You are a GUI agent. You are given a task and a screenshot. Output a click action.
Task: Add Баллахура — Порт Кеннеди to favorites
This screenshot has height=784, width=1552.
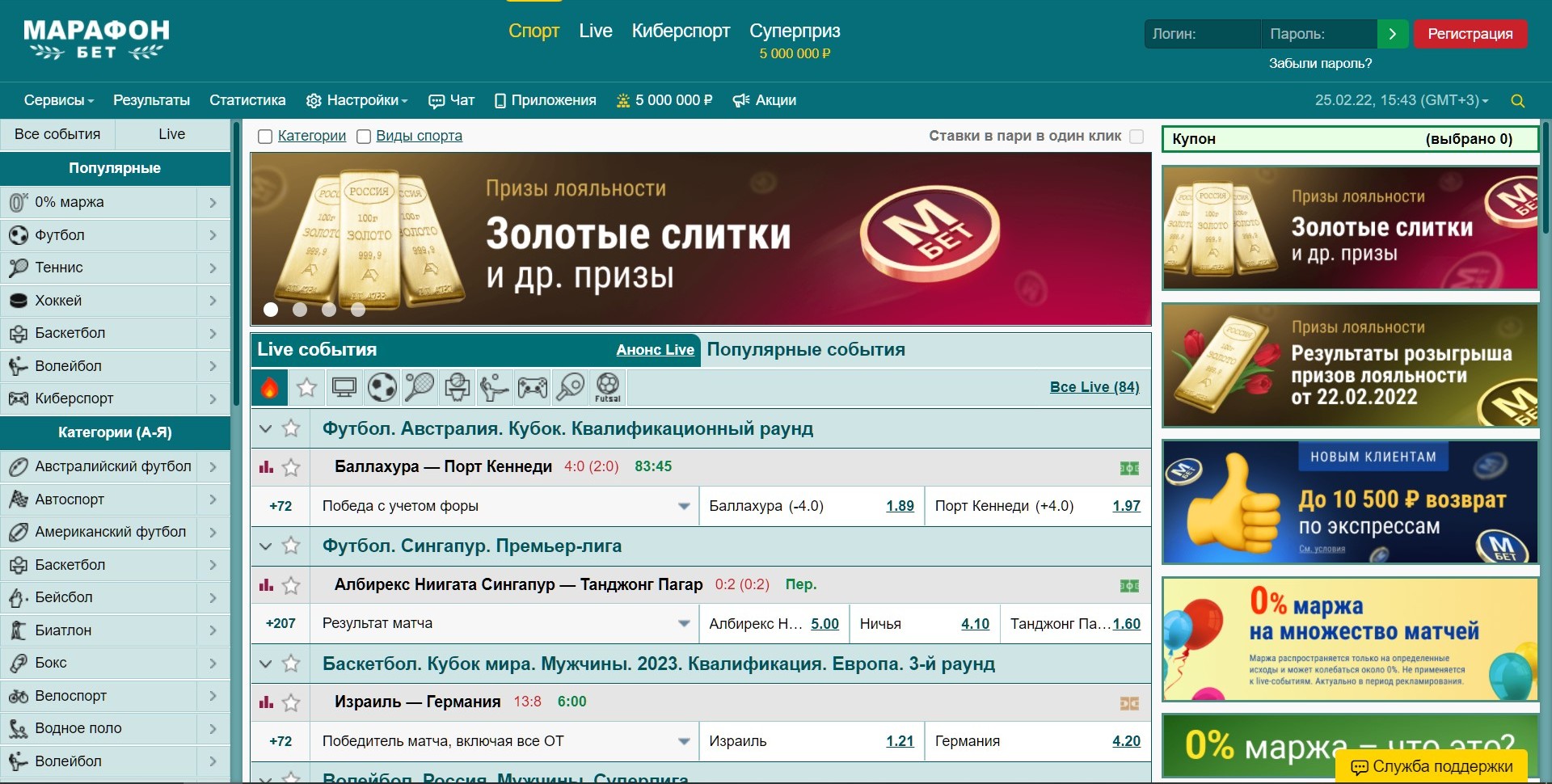point(291,467)
